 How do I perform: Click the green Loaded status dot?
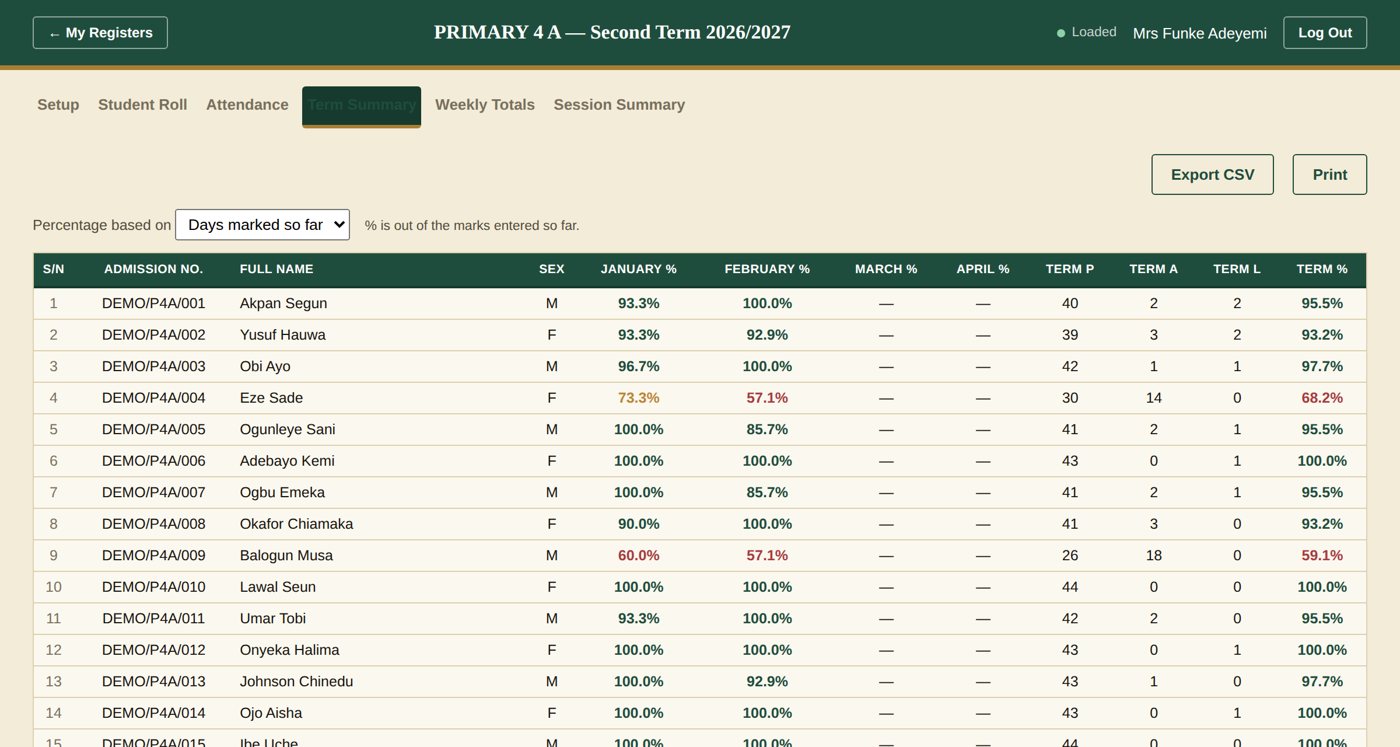tap(1061, 33)
